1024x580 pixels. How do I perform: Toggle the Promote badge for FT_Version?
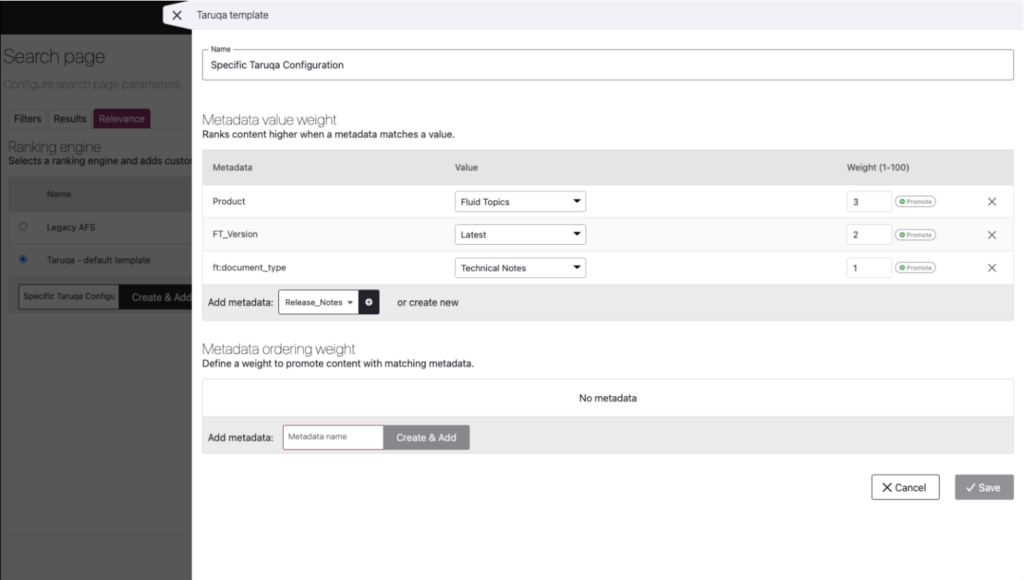tap(915, 235)
